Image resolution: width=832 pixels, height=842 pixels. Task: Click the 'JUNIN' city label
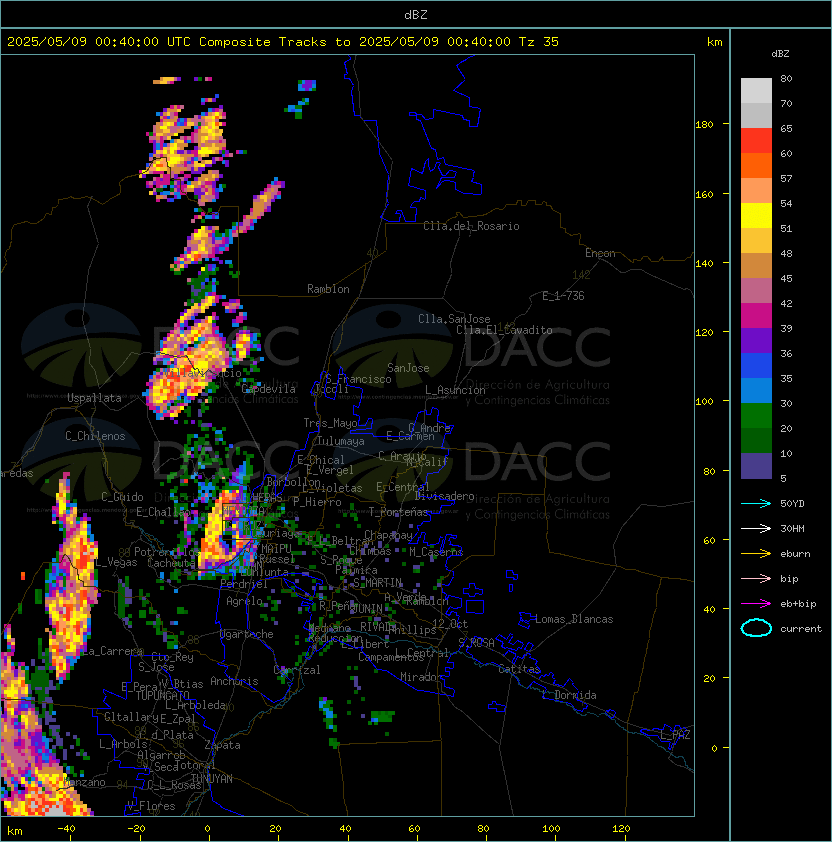pyautogui.click(x=367, y=608)
